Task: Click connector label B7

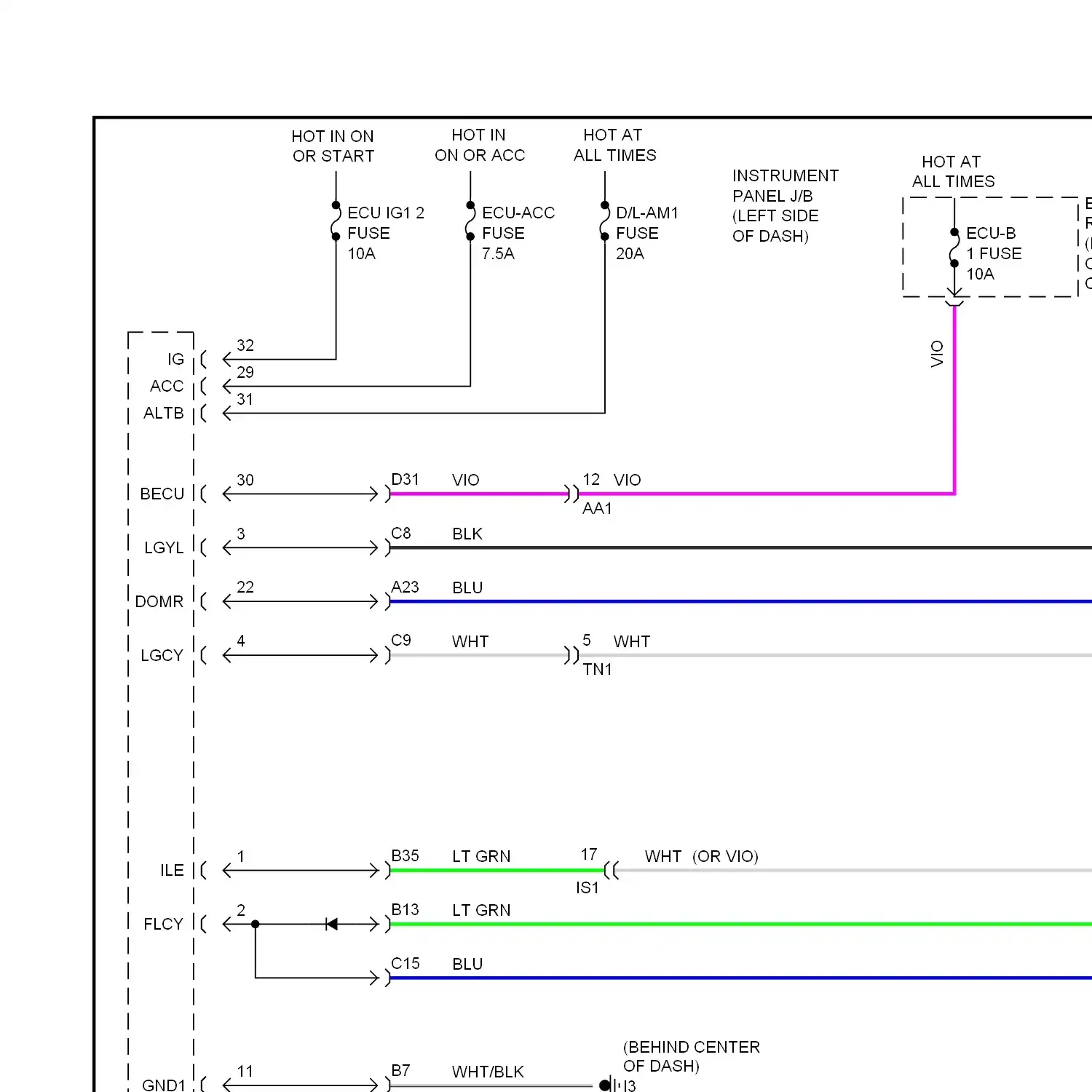Action: (401, 1070)
